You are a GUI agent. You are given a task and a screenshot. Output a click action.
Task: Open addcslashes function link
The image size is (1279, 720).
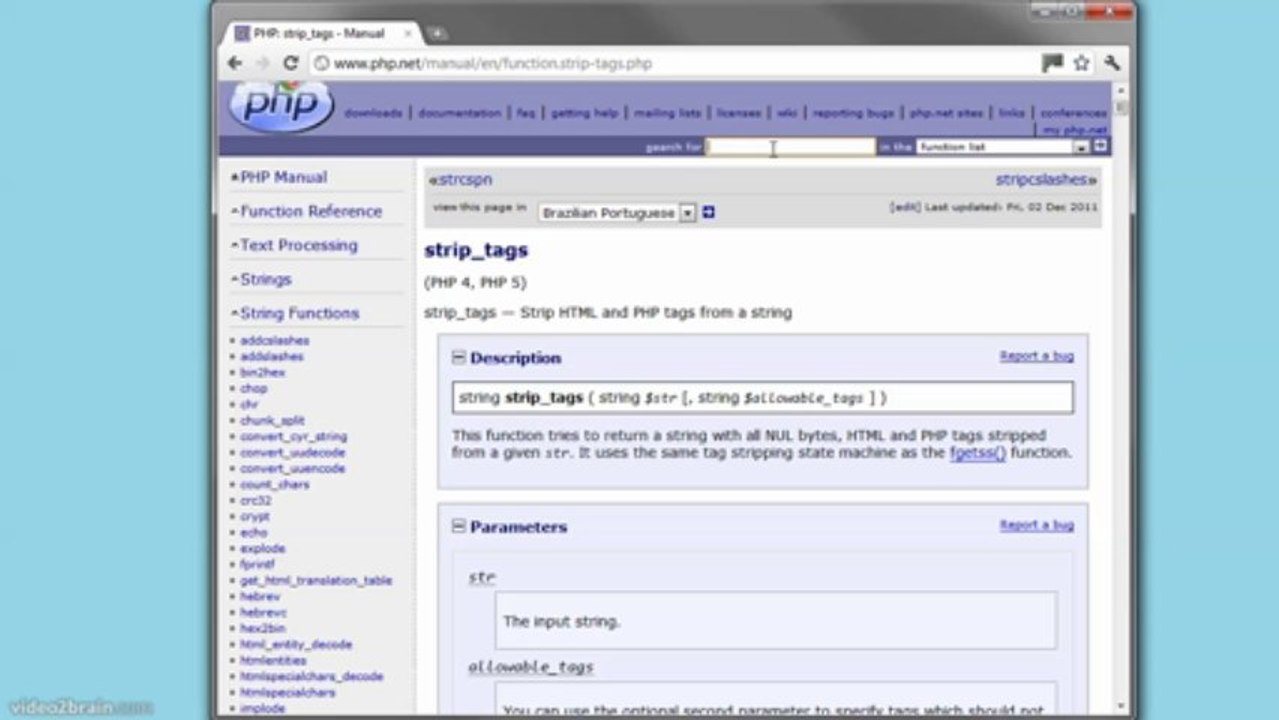coord(274,341)
